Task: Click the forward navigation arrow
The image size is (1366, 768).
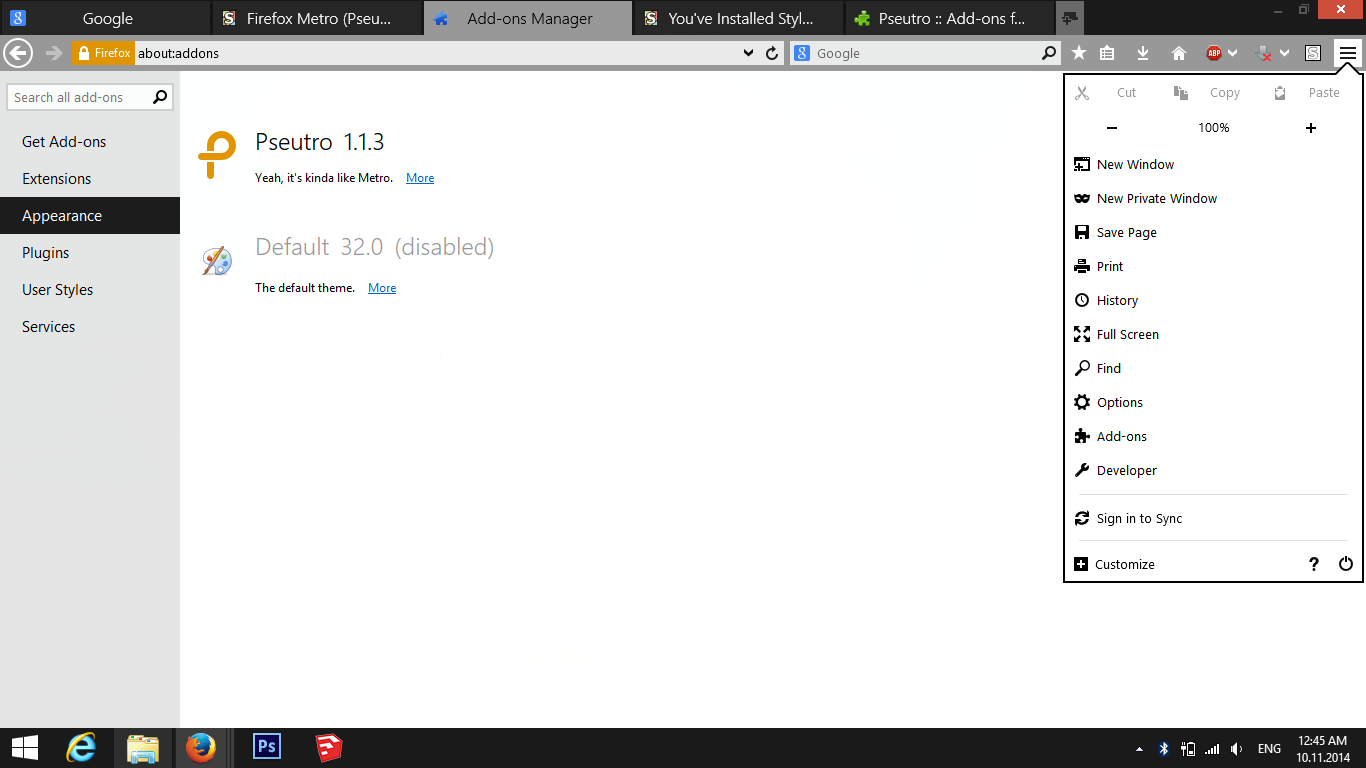Action: 54,53
